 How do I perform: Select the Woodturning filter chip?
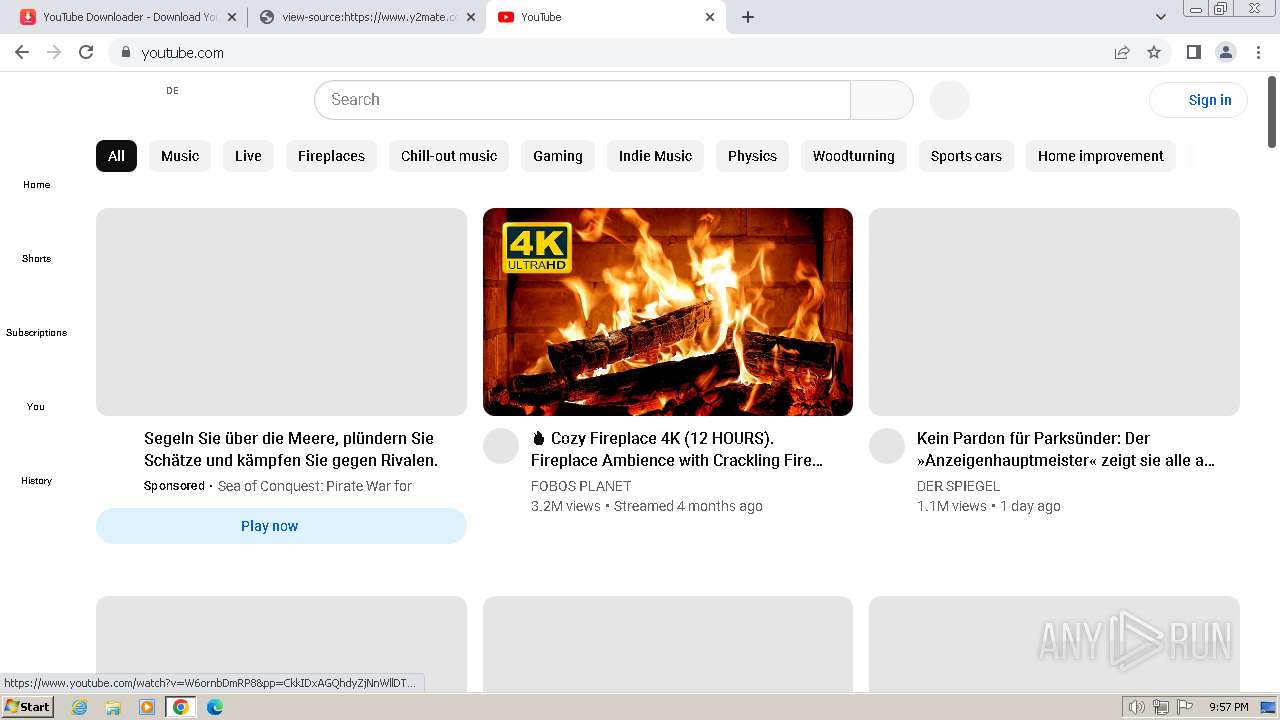854,156
